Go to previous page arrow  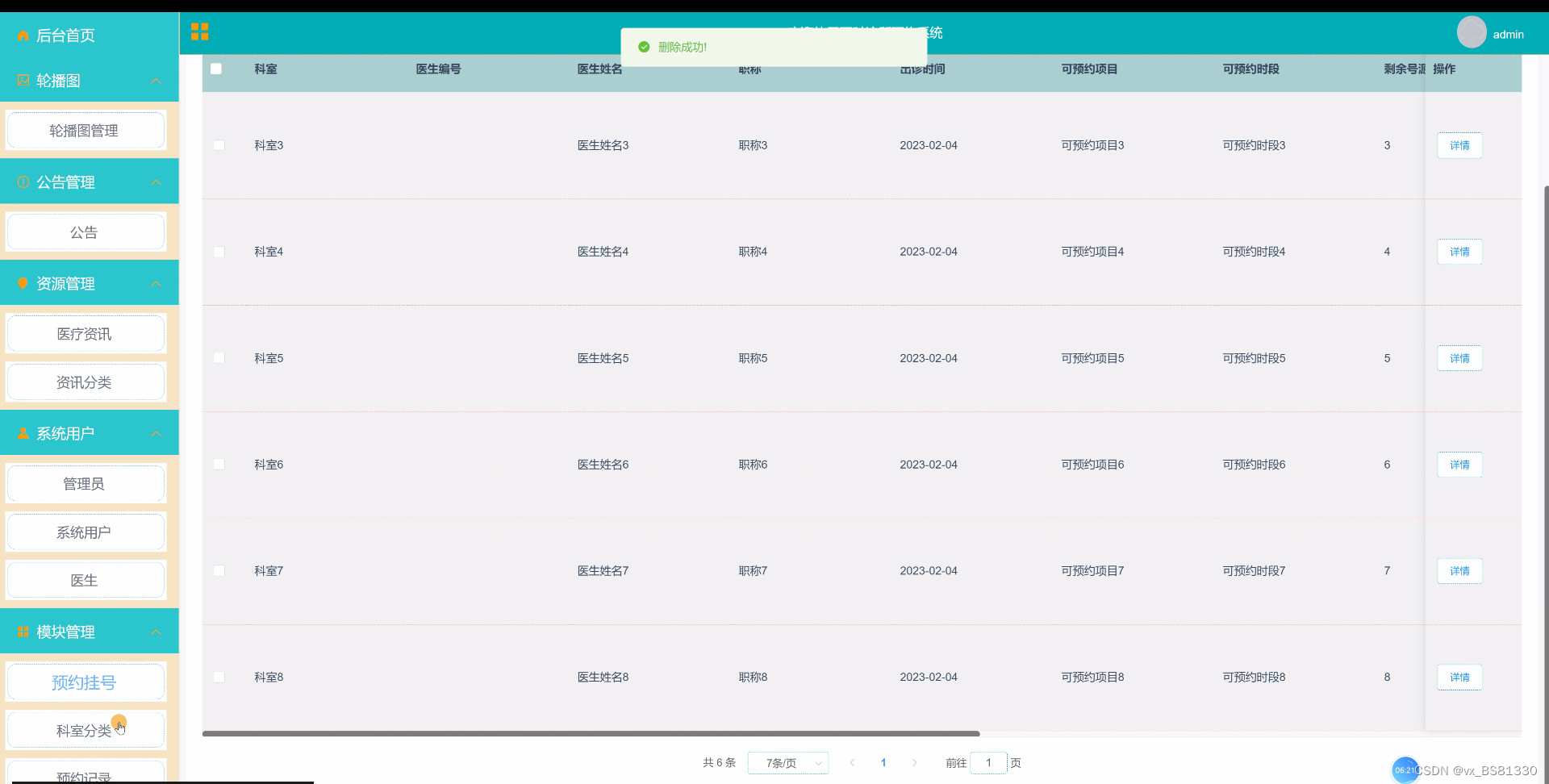(x=852, y=762)
